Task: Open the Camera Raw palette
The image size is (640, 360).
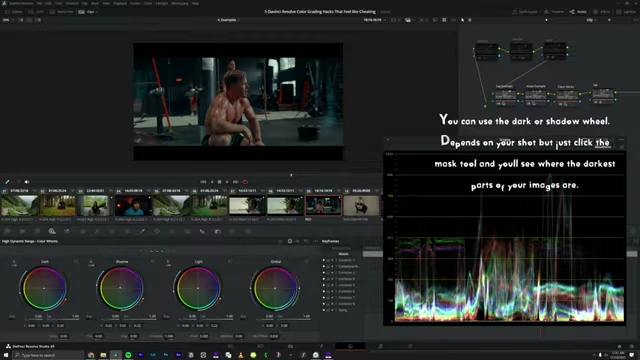Action: pyautogui.click(x=7, y=231)
